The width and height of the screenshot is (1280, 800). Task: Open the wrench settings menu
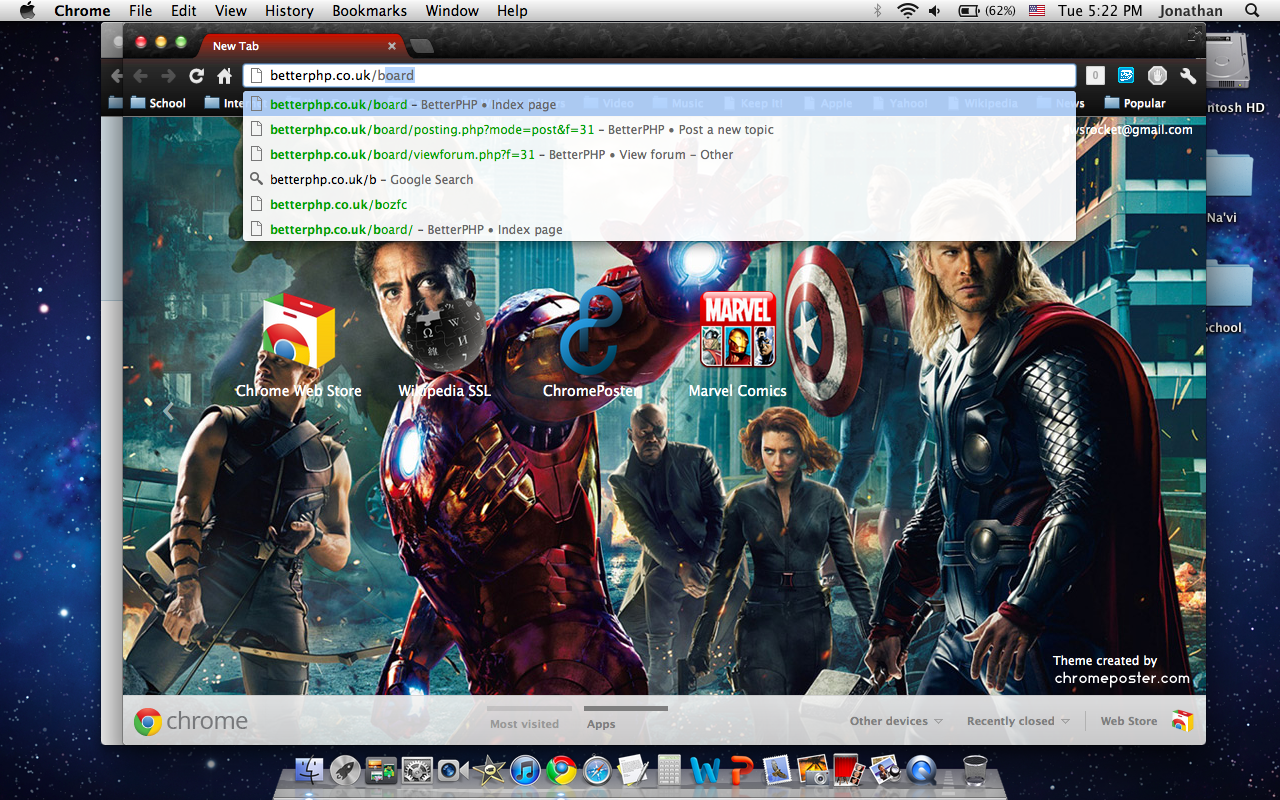point(1188,76)
